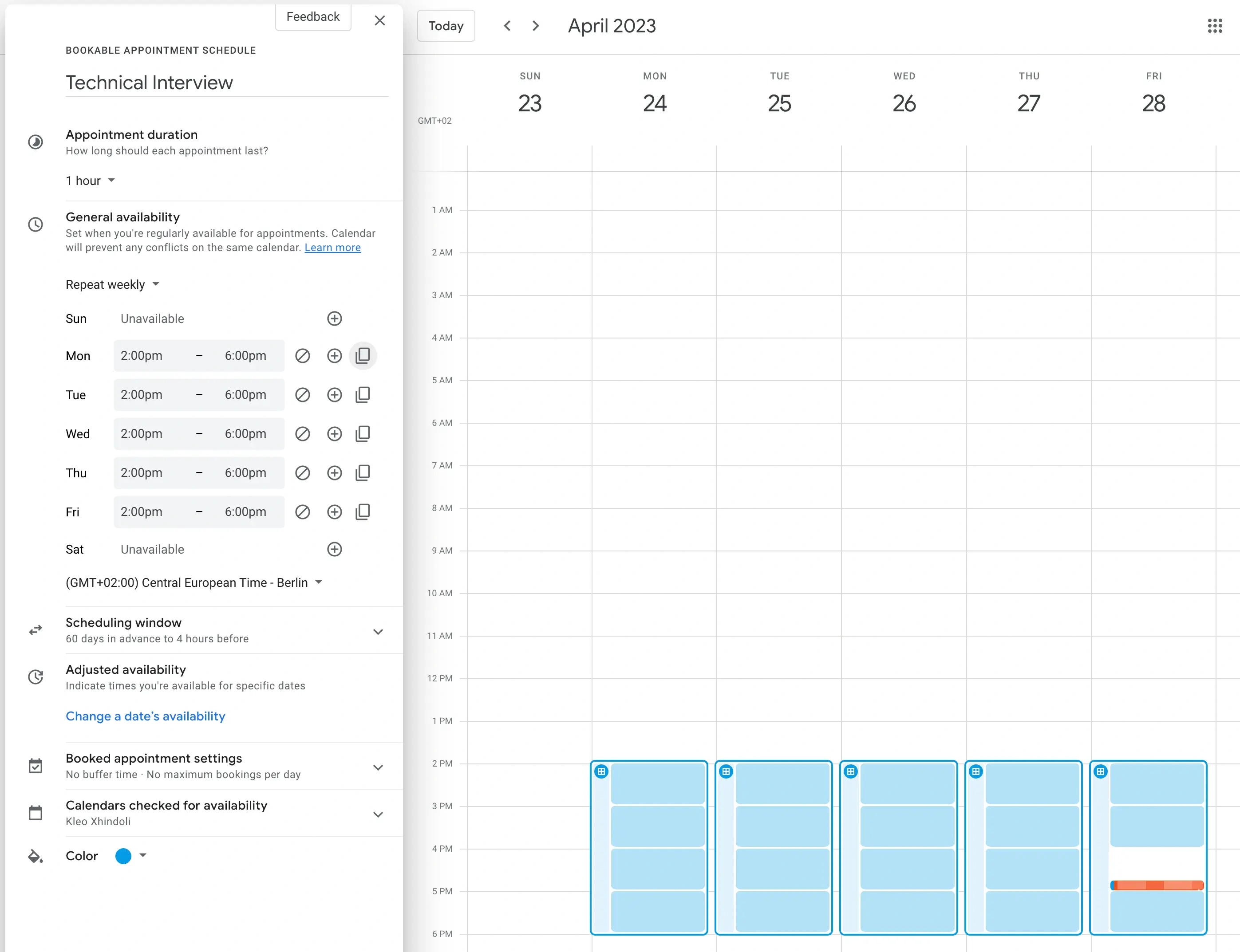Click the copy schedule icon for Friday
The height and width of the screenshot is (952, 1240).
[x=363, y=512]
